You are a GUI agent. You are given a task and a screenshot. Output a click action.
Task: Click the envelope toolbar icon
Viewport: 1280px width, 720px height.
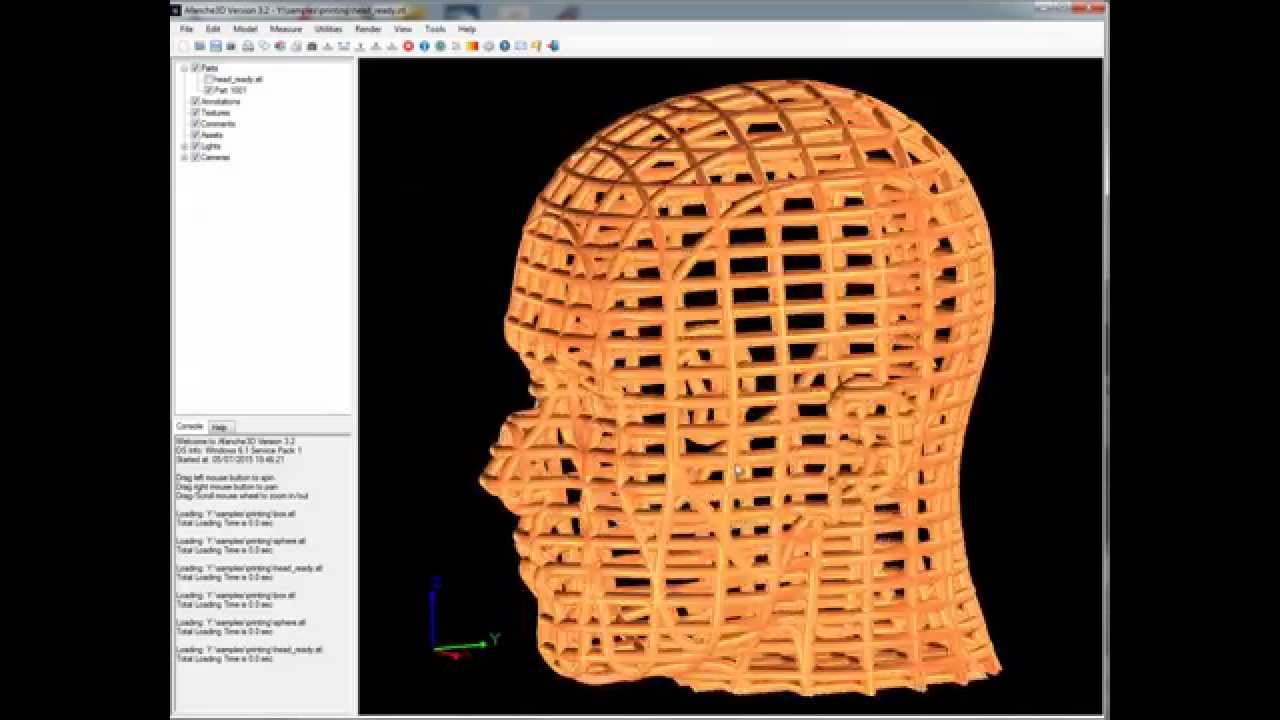[x=521, y=46]
